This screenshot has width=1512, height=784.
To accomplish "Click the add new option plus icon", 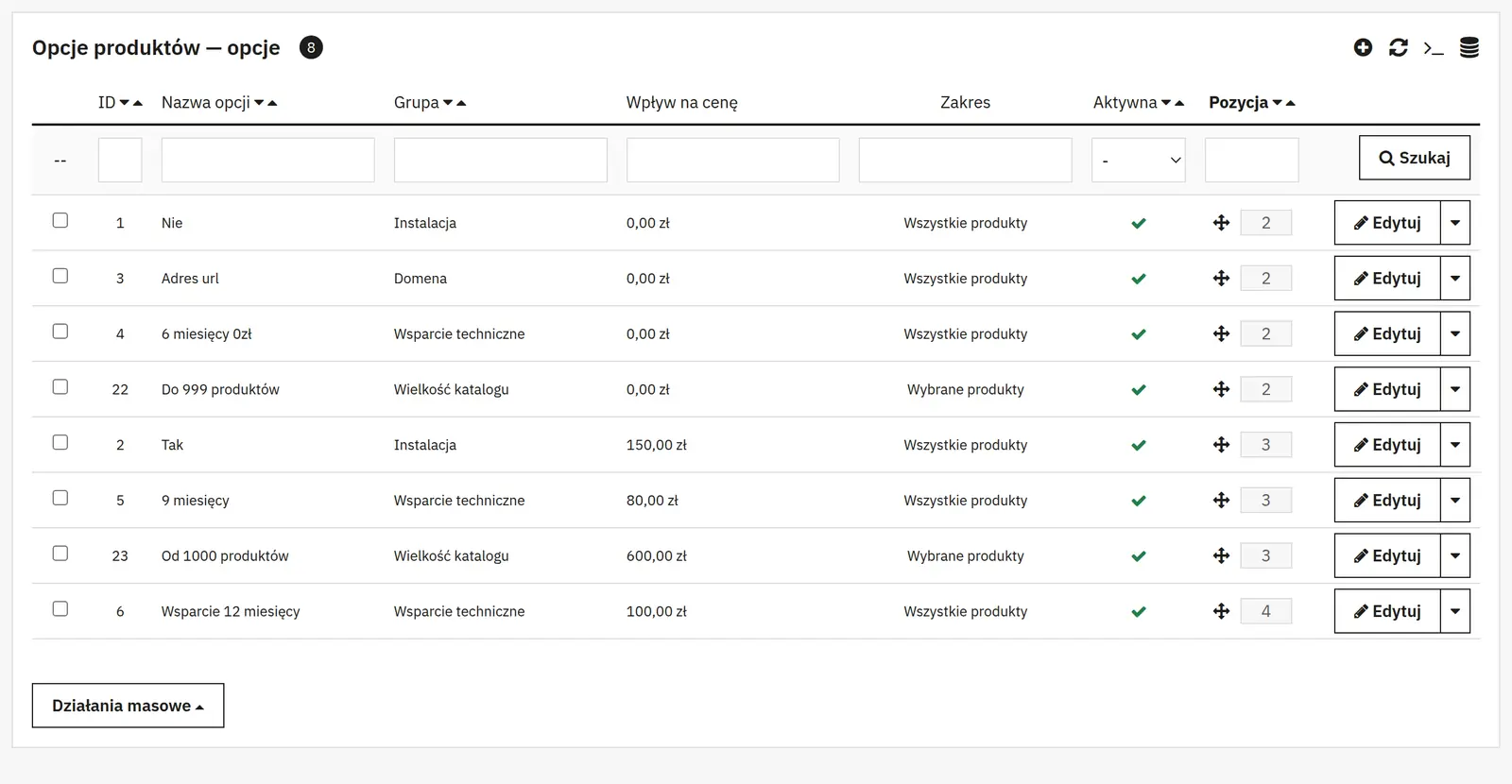I will [1363, 47].
